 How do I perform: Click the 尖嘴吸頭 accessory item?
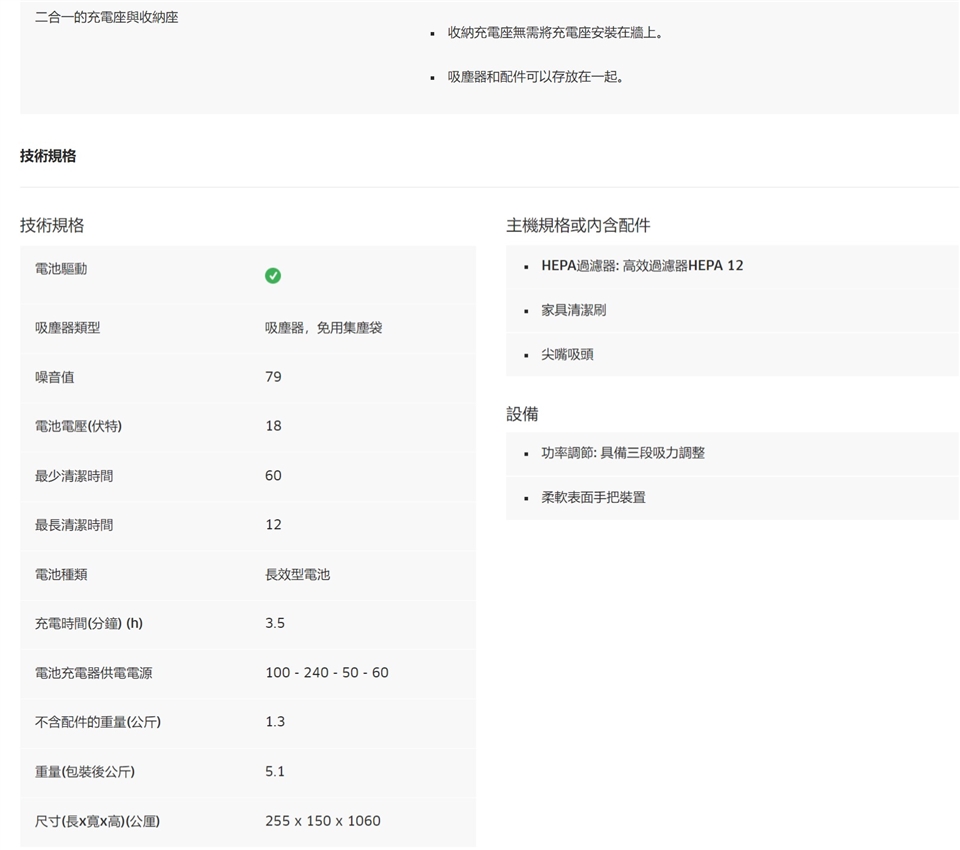point(567,354)
